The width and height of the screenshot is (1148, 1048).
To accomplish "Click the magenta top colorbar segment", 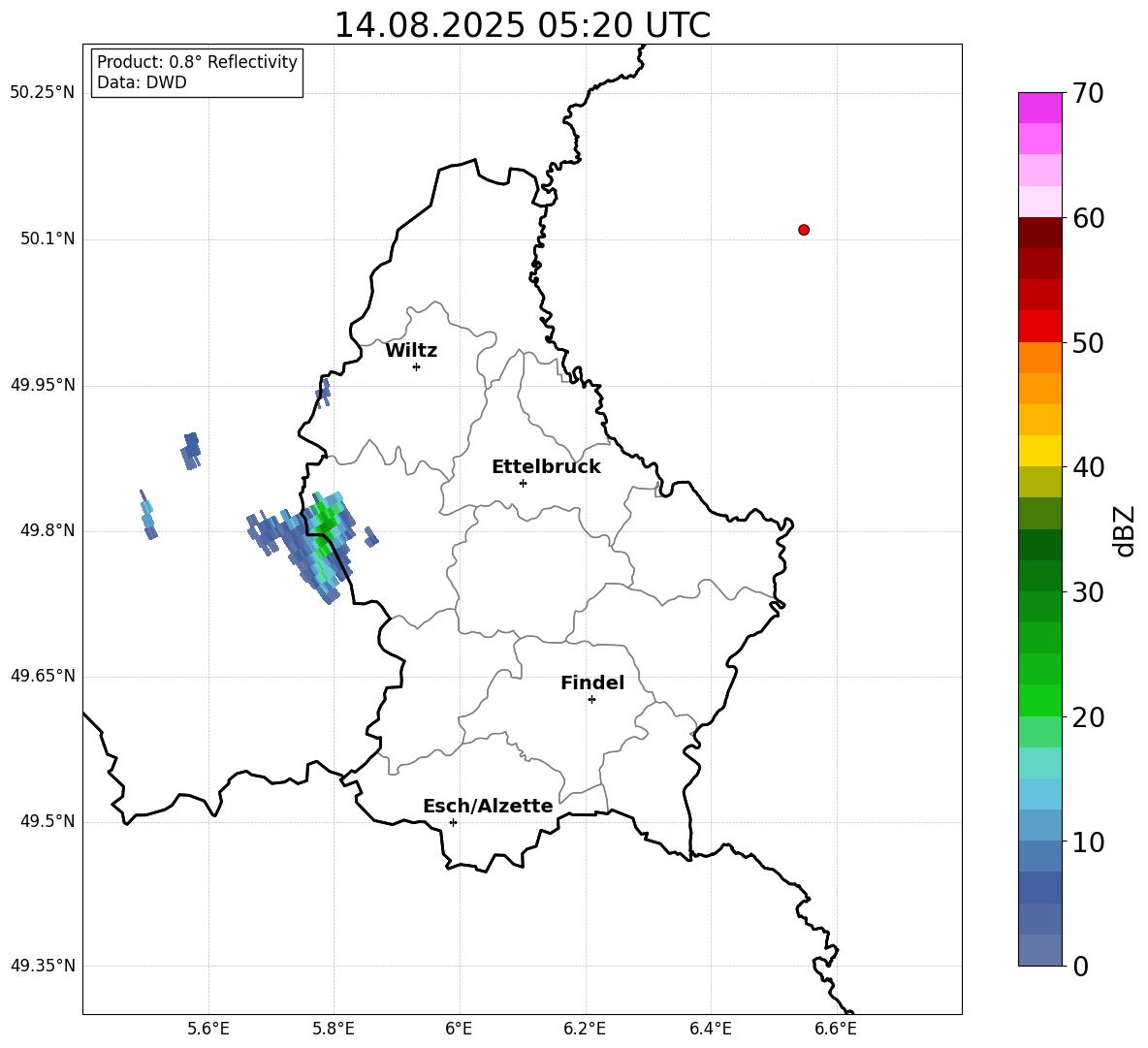I will click(1039, 108).
